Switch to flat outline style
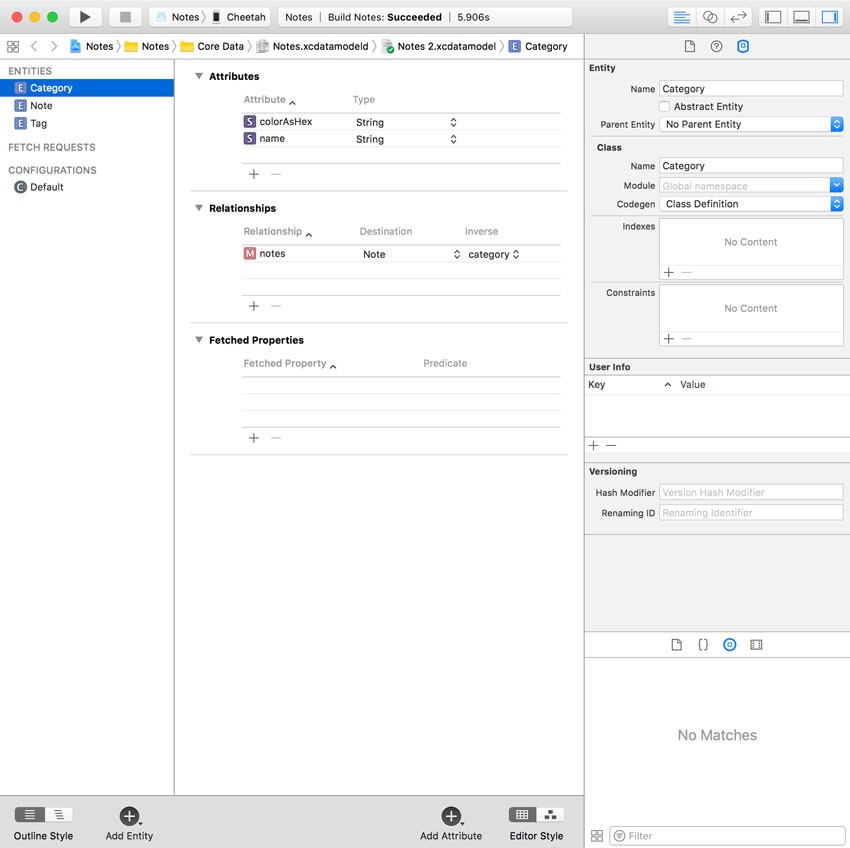Image resolution: width=850 pixels, height=848 pixels. point(30,814)
